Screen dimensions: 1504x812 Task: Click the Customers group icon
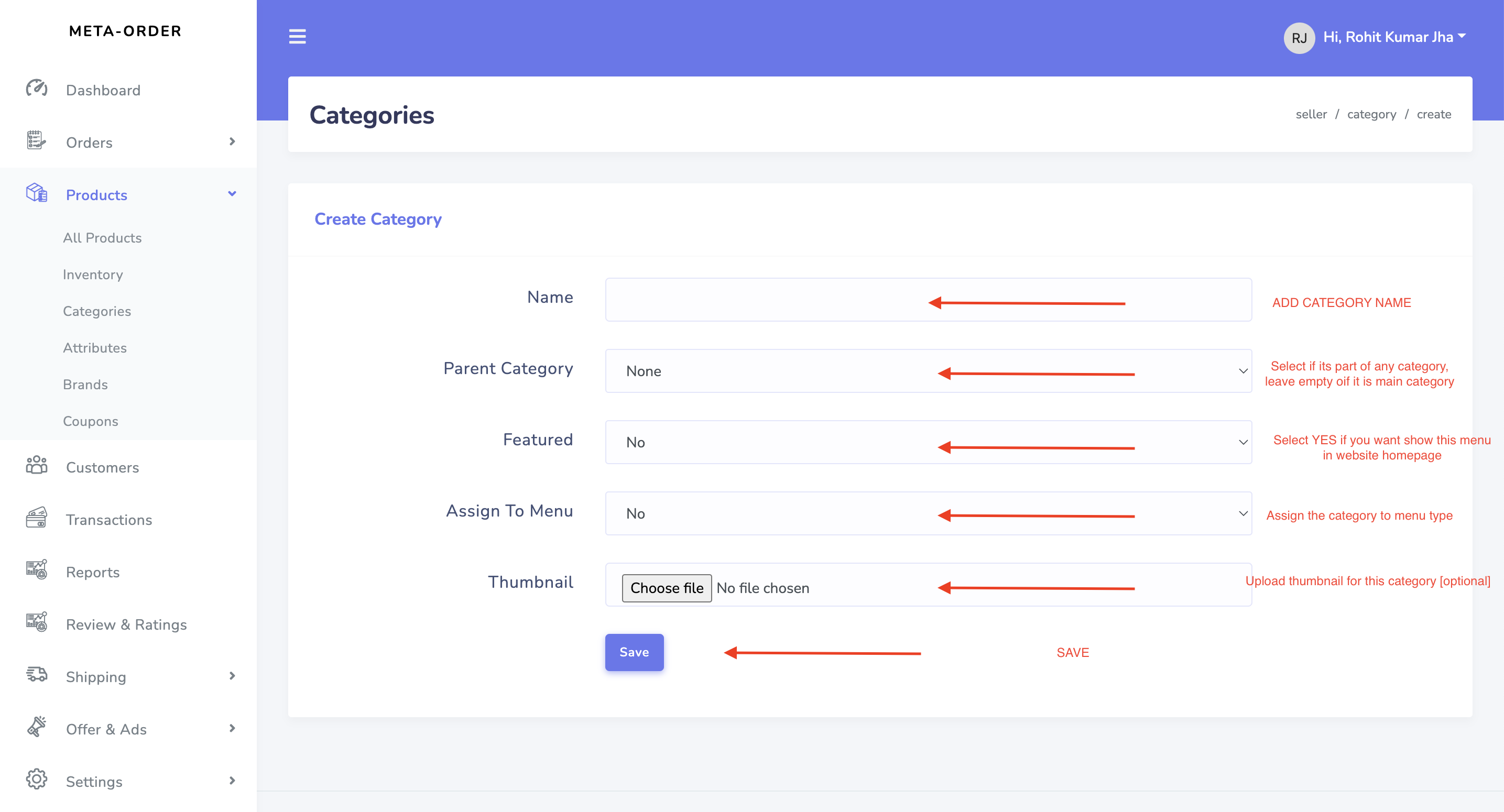click(36, 466)
